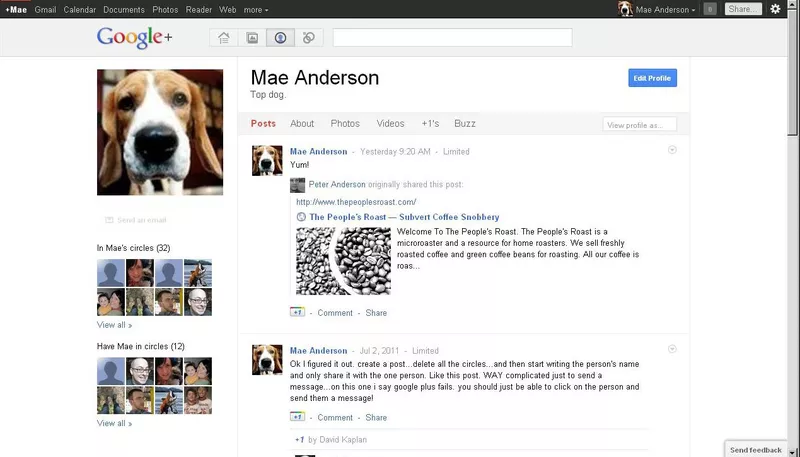Open Photos from the top bar
This screenshot has width=800, height=457.
click(165, 10)
